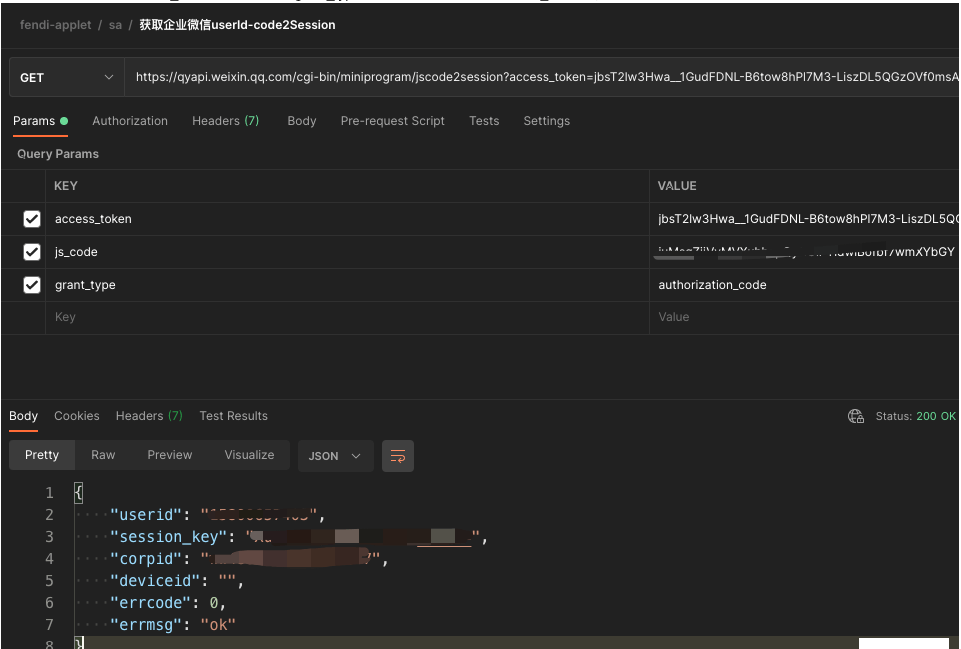Click the "deviceid" key in response
Image resolution: width=961 pixels, height=649 pixels.
[155, 581]
